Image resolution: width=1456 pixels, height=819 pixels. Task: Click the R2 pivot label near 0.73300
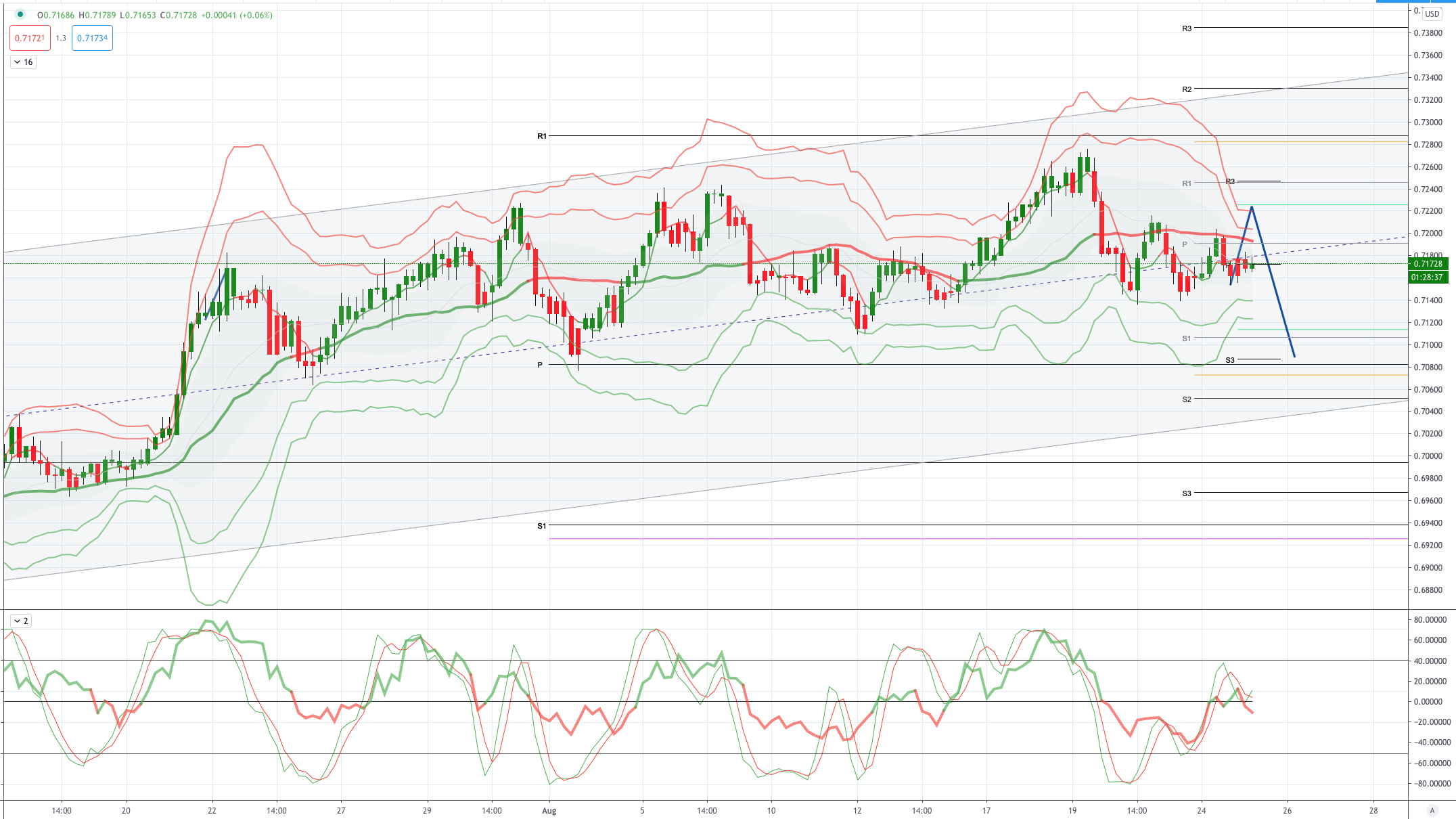(x=1187, y=89)
